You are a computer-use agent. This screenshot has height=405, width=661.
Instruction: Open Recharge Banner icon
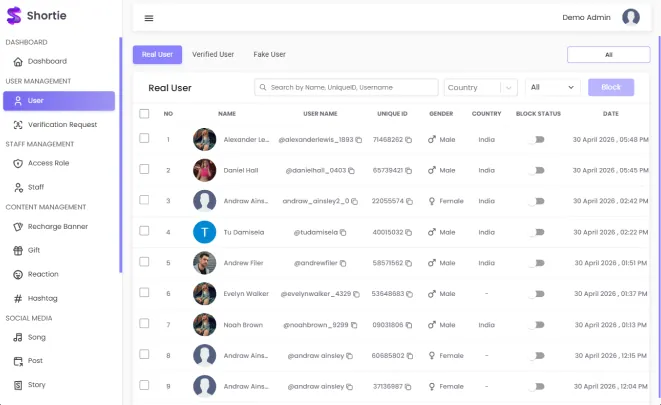coord(18,227)
